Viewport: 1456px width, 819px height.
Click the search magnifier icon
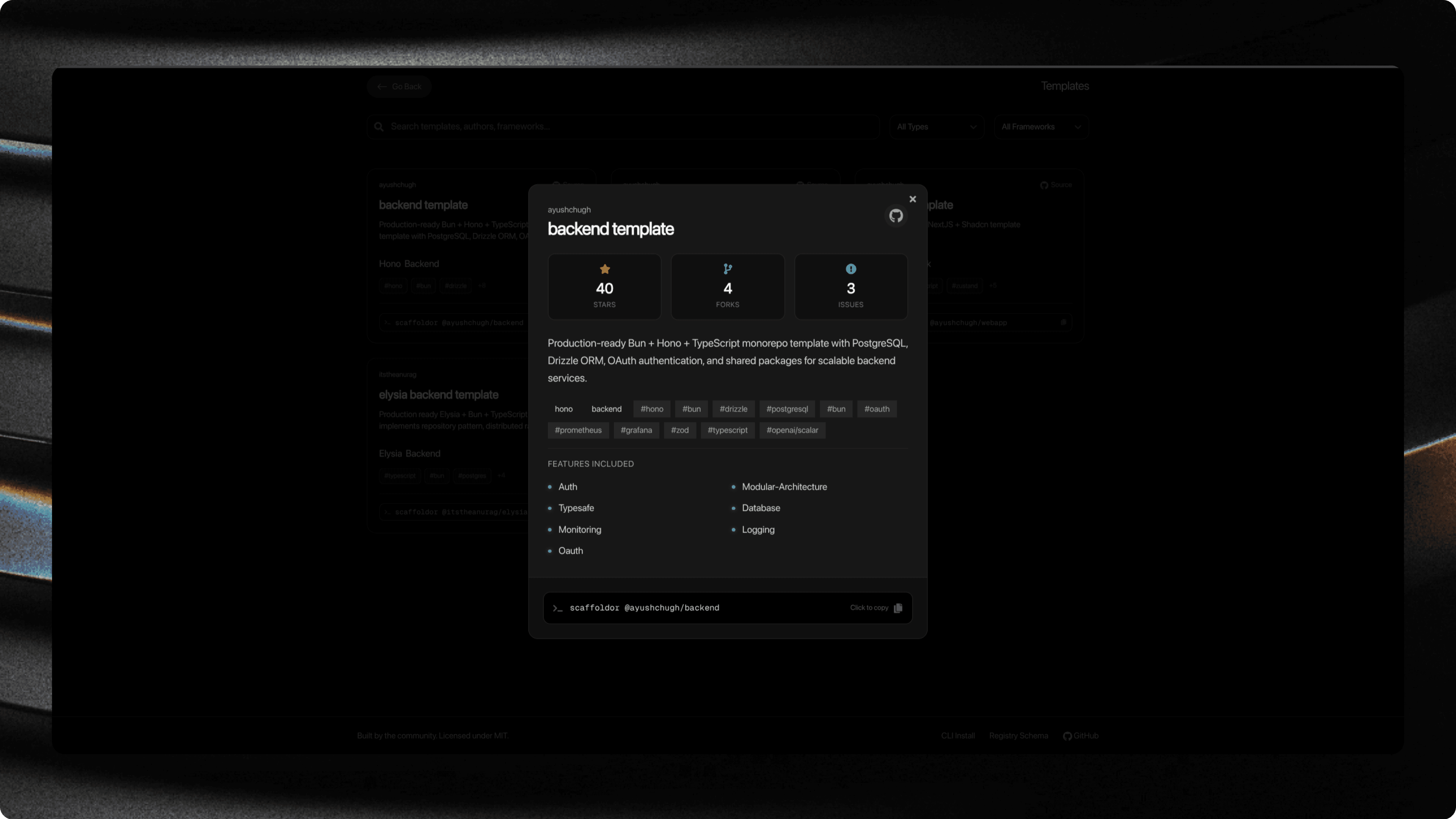pos(379,127)
